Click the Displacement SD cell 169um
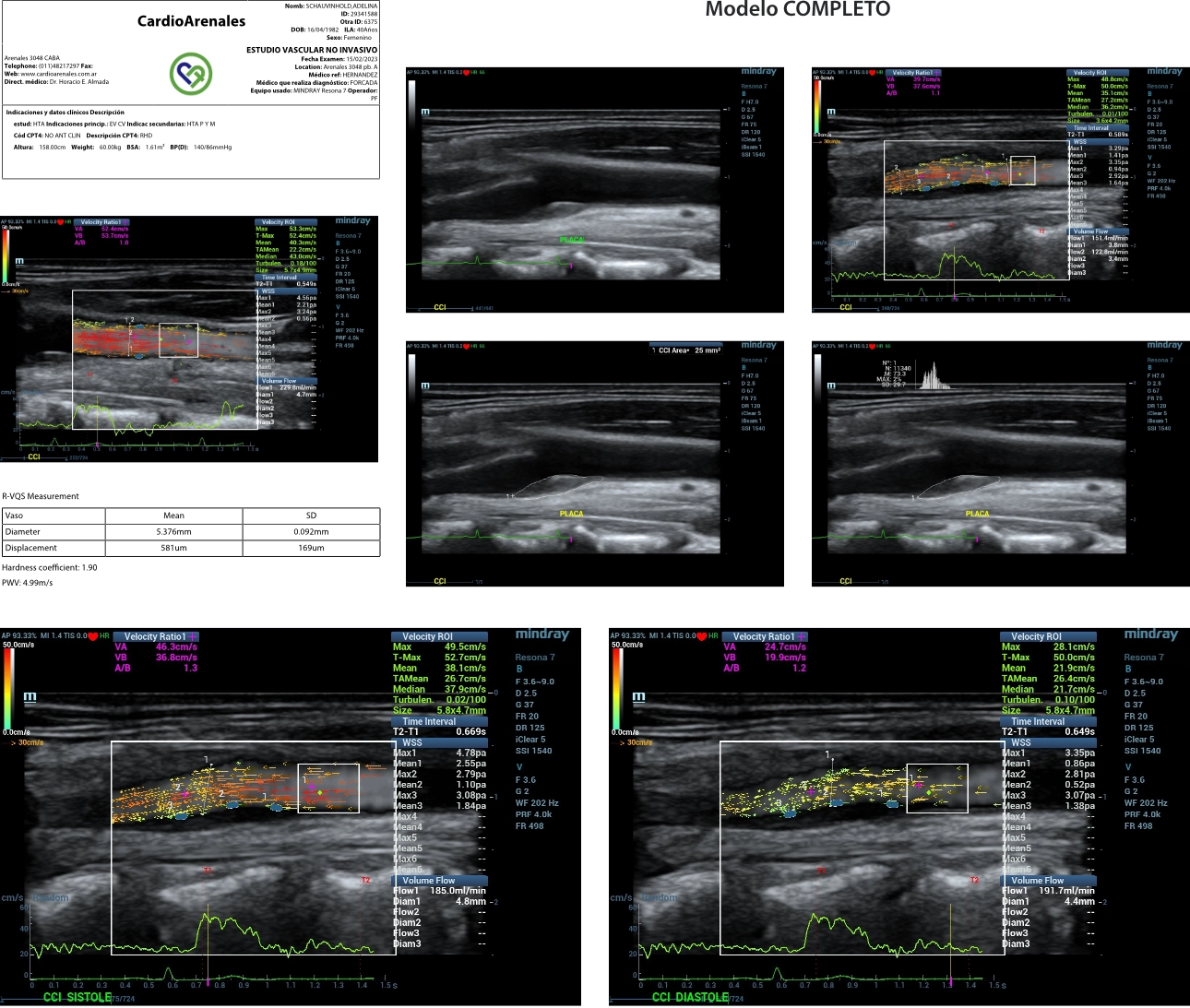The height and width of the screenshot is (1008, 1190). click(x=311, y=548)
